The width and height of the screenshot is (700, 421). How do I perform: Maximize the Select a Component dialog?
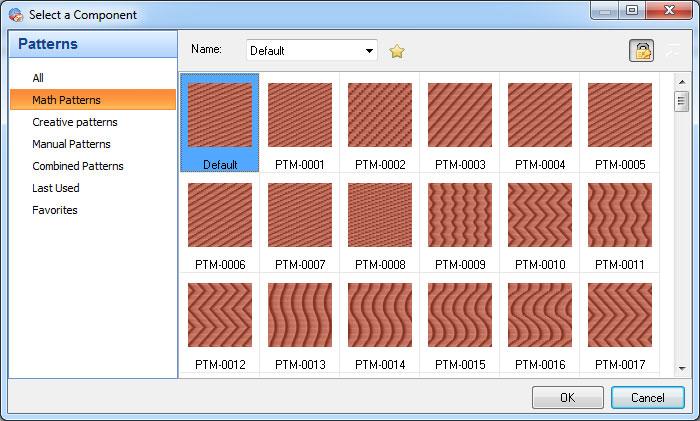tap(632, 10)
